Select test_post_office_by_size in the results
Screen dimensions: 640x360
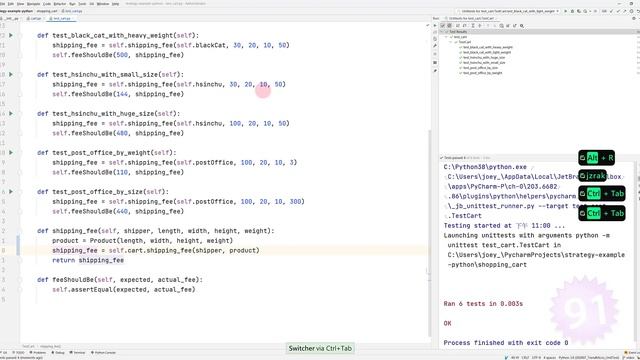click(x=480, y=68)
